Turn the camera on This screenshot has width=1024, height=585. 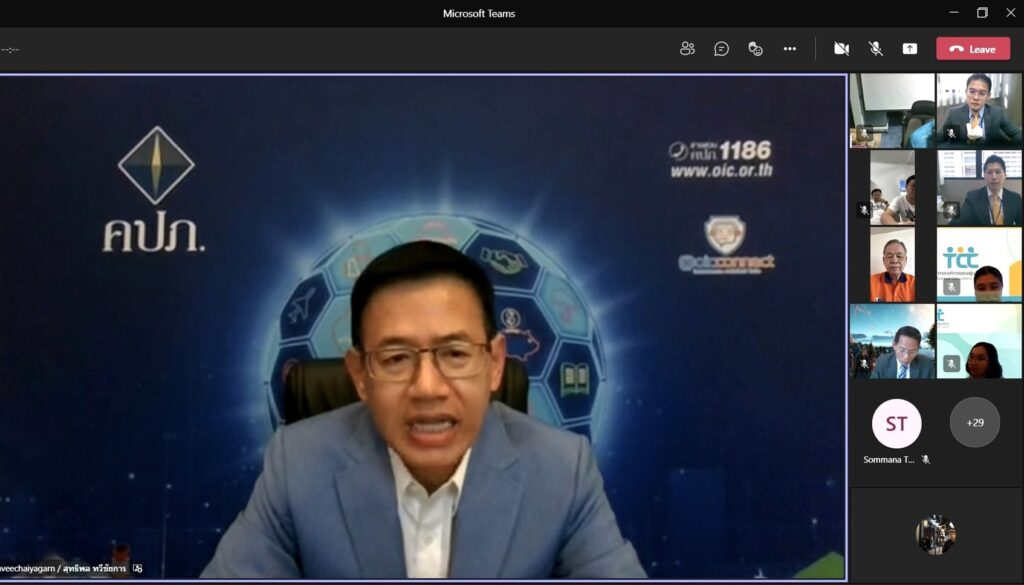(841, 48)
